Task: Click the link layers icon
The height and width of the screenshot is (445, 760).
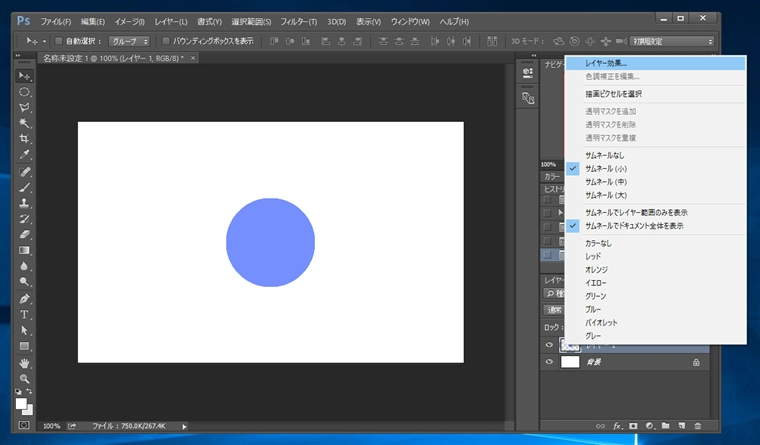Action: coord(601,426)
